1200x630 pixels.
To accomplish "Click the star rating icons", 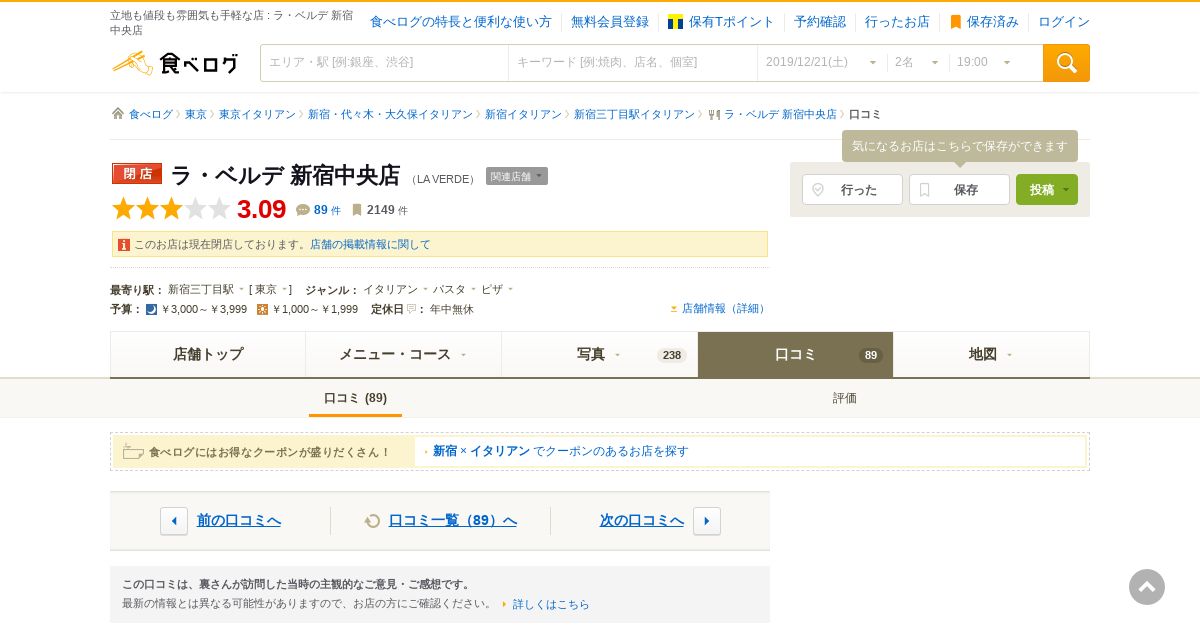I will coord(171,209).
